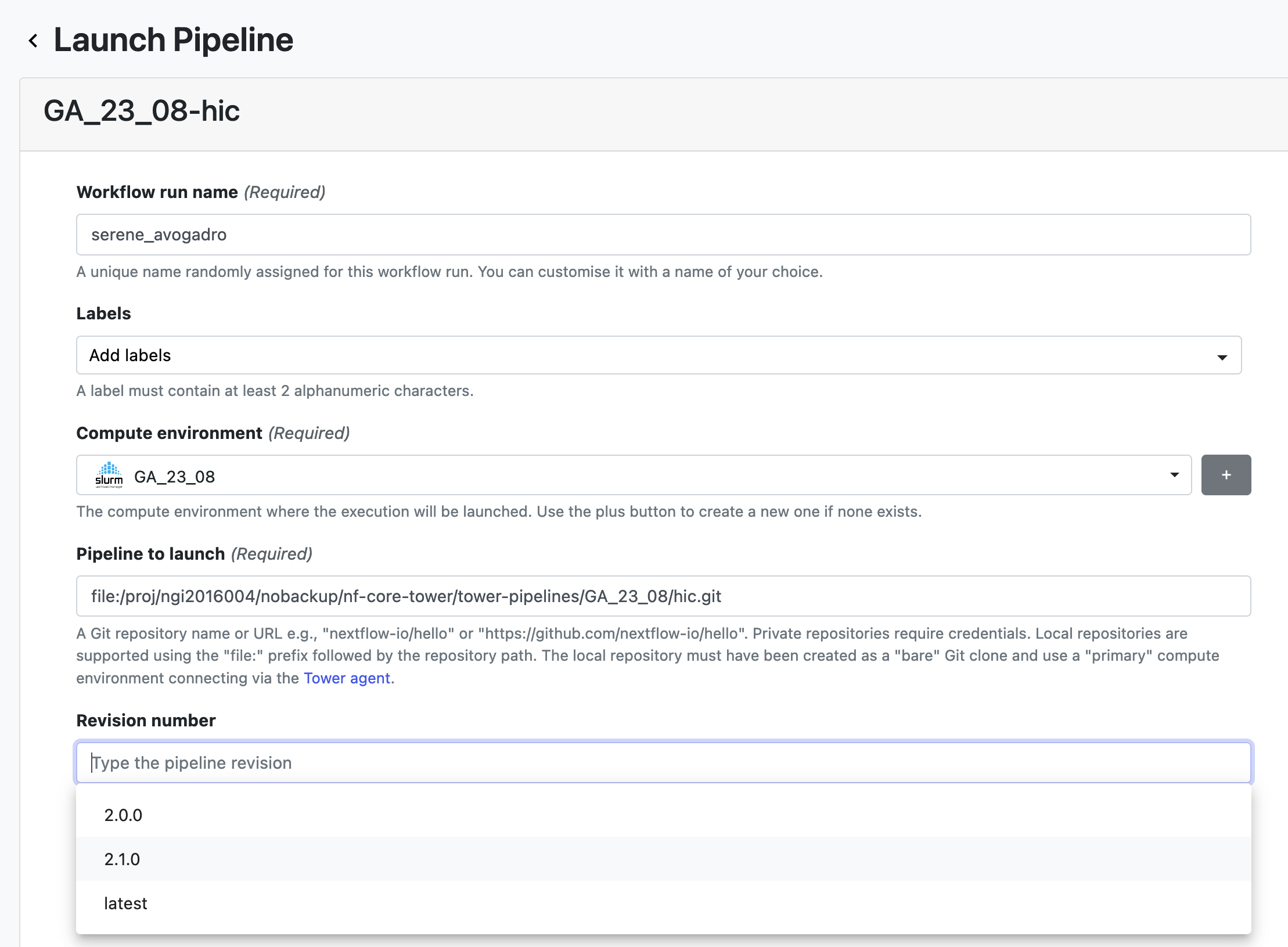Image resolution: width=1288 pixels, height=947 pixels.
Task: Edit the Pipeline to launch field
Action: (x=663, y=596)
